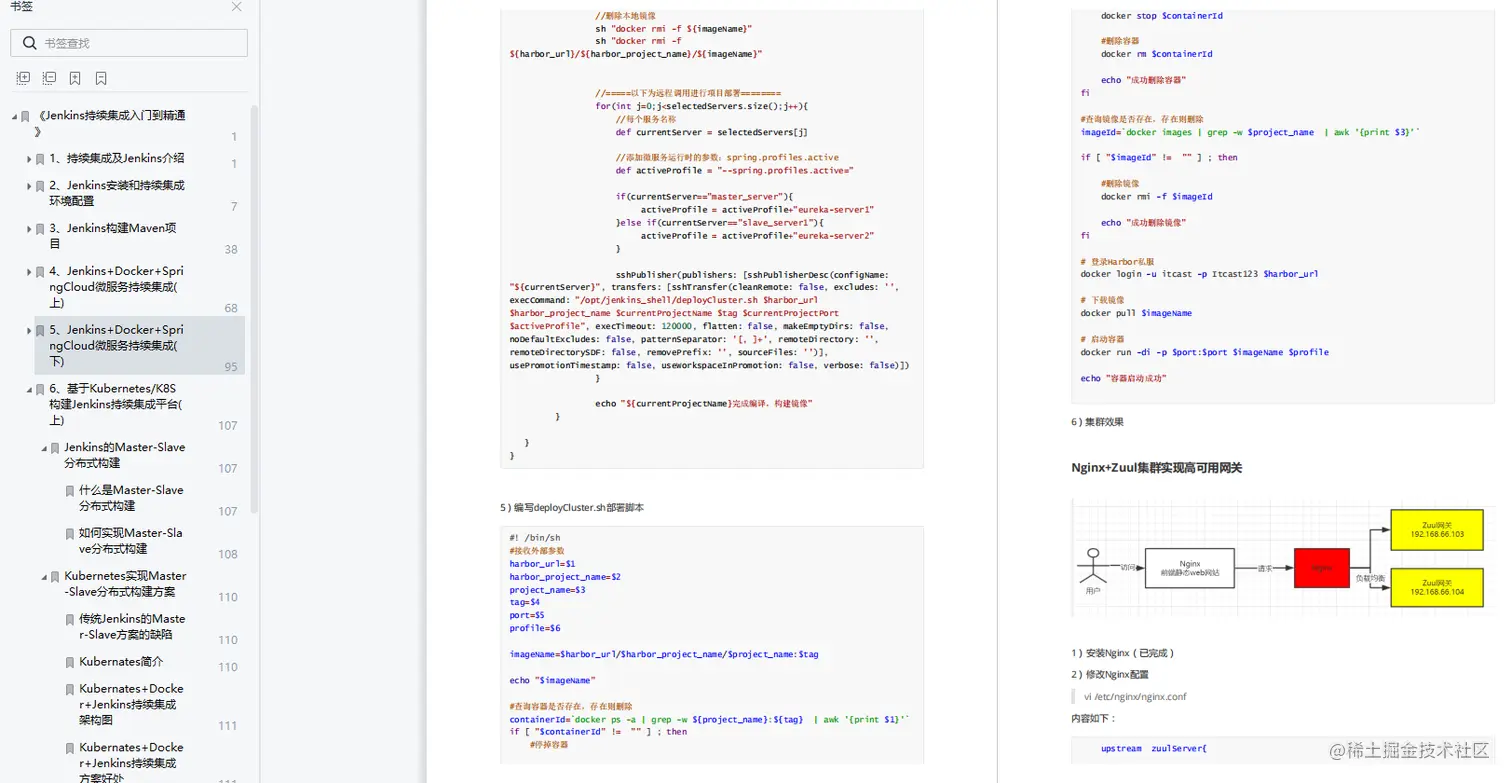Go to bookmark 1、持续集成及Jenkins介绍

click(117, 158)
